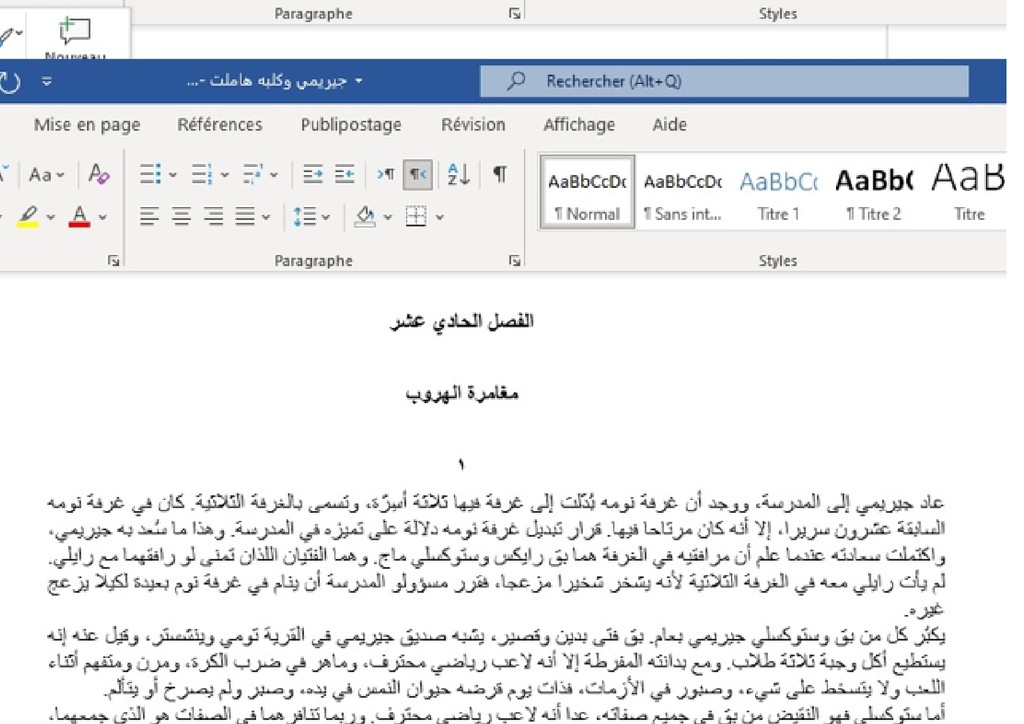Viewport: 1024px width, 724px height.
Task: Click the Nouveau comment icon in the background window
Action: click(x=75, y=31)
